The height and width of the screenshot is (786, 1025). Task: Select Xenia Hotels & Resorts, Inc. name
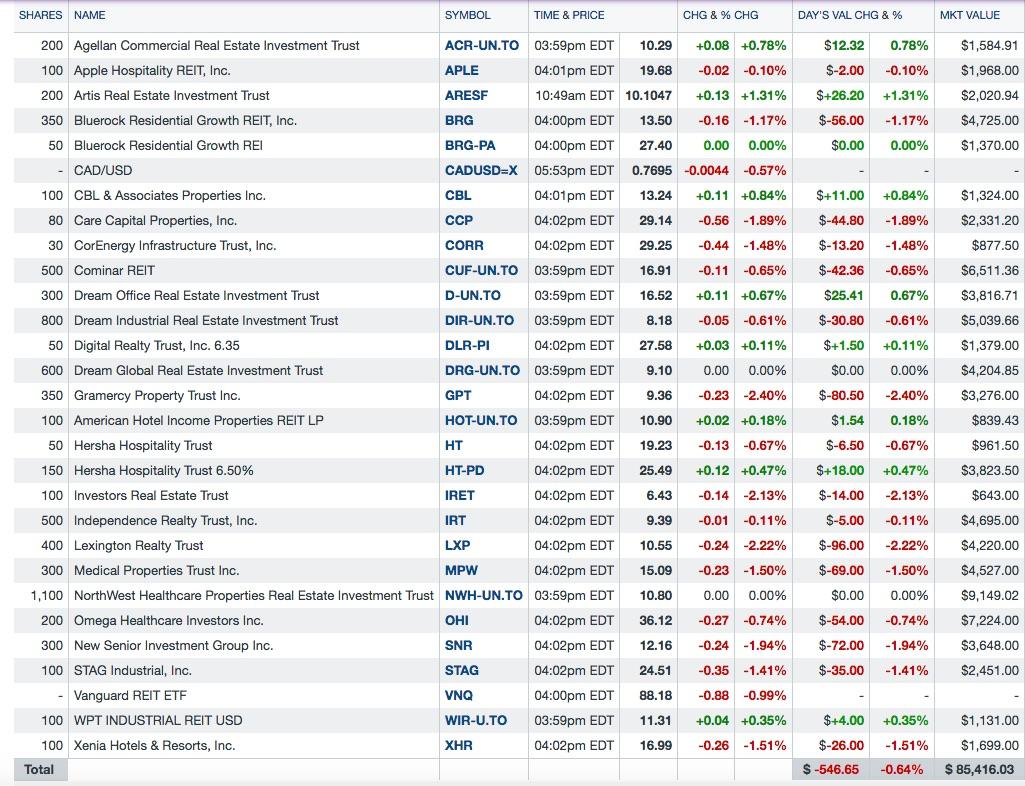154,745
